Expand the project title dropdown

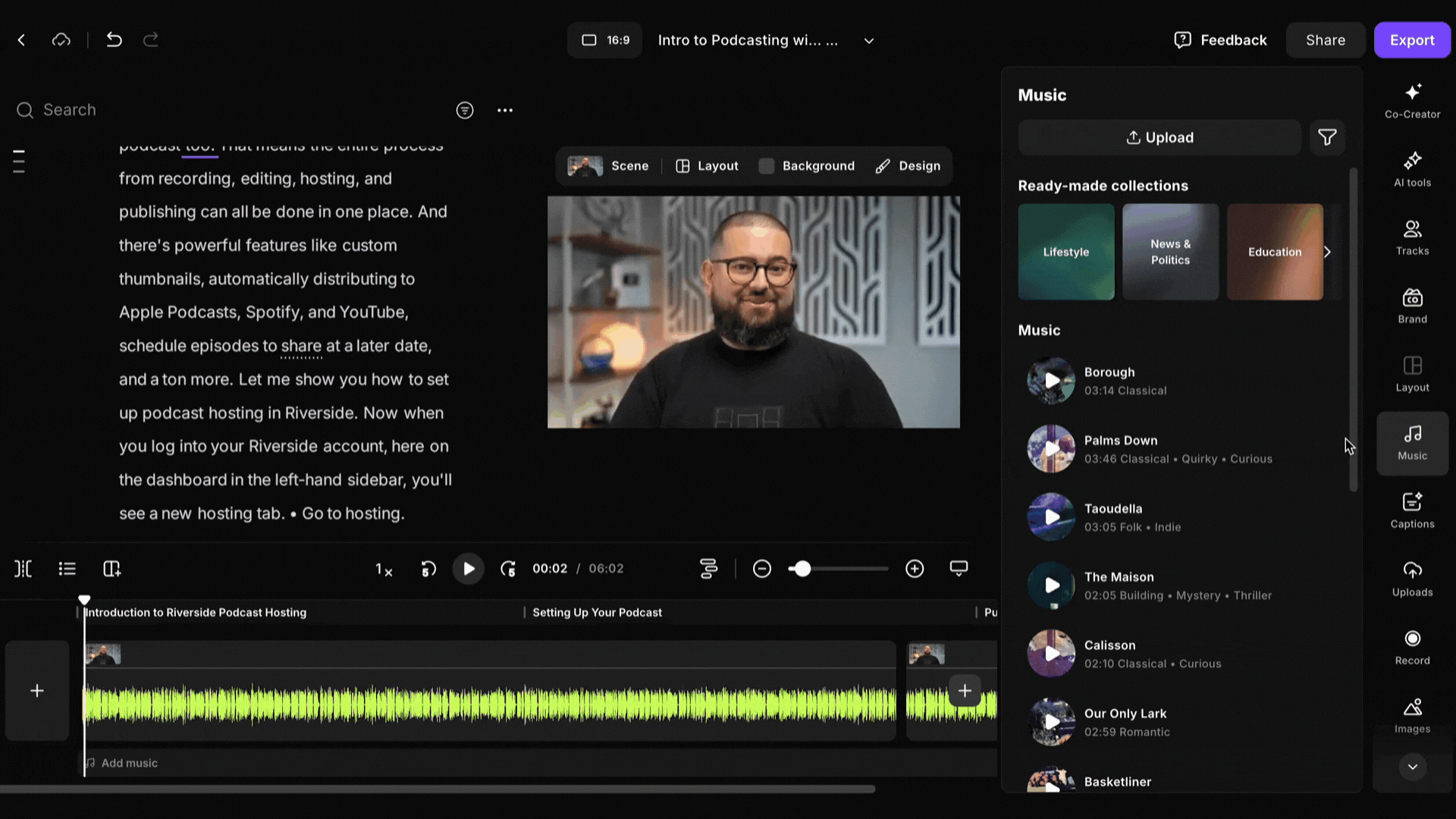coord(869,41)
